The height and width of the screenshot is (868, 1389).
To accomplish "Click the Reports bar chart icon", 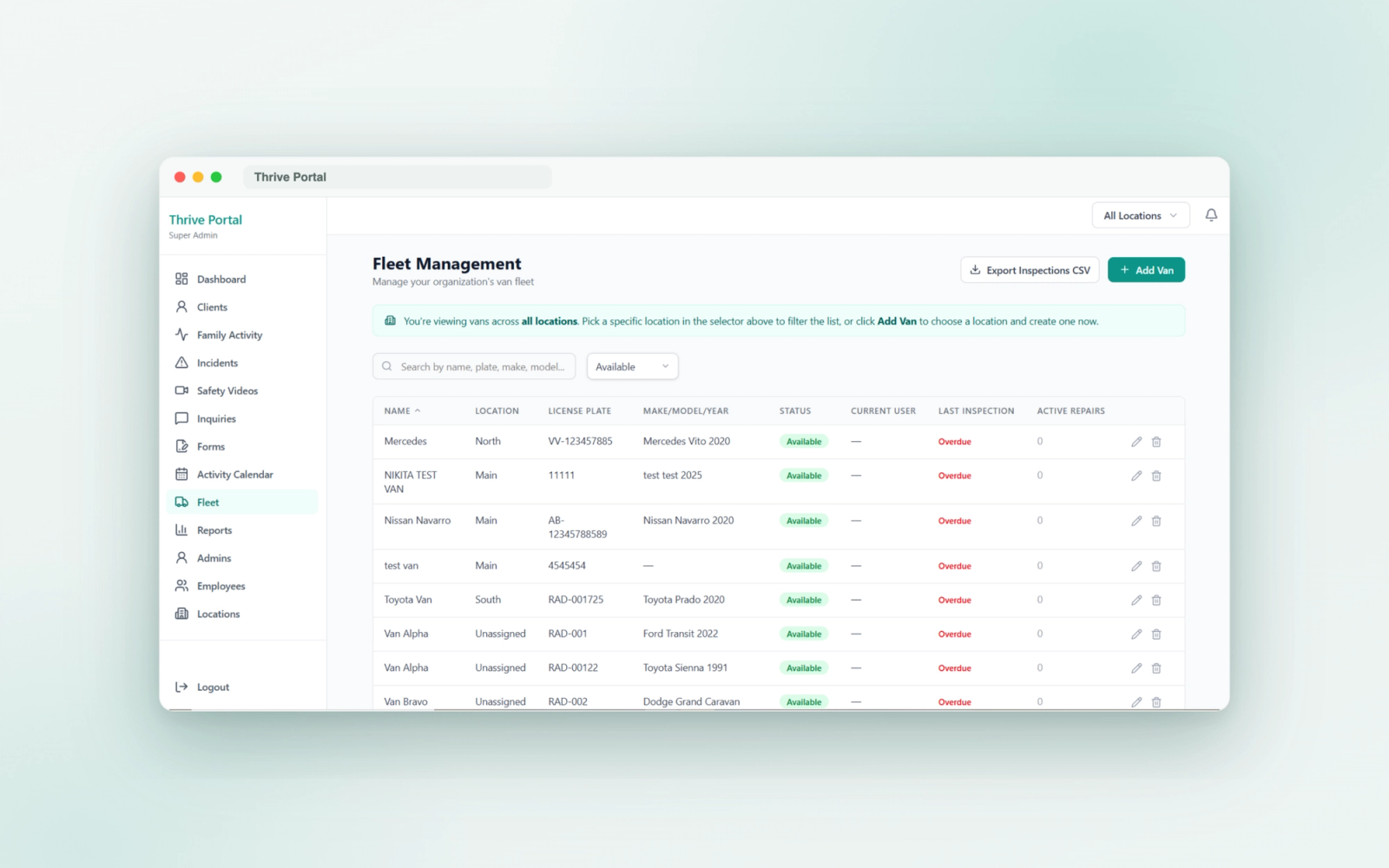I will [x=181, y=529].
